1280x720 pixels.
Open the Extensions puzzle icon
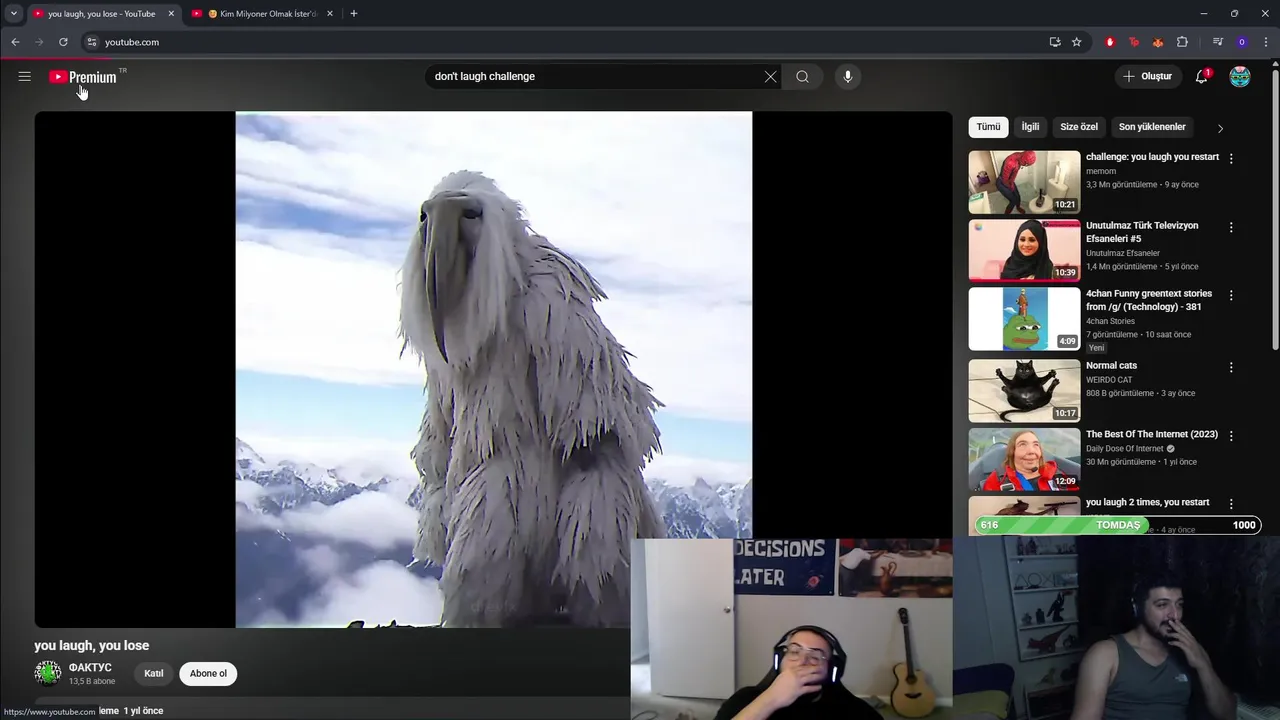coord(1182,42)
